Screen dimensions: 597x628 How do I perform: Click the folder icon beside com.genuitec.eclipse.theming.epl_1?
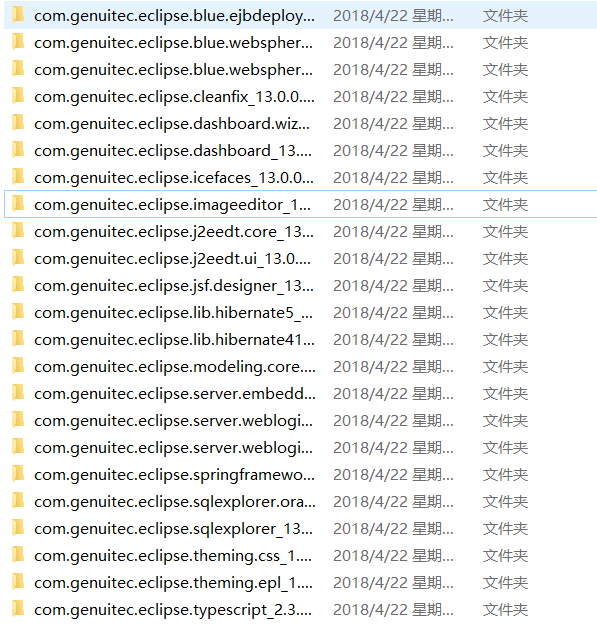[x=18, y=582]
